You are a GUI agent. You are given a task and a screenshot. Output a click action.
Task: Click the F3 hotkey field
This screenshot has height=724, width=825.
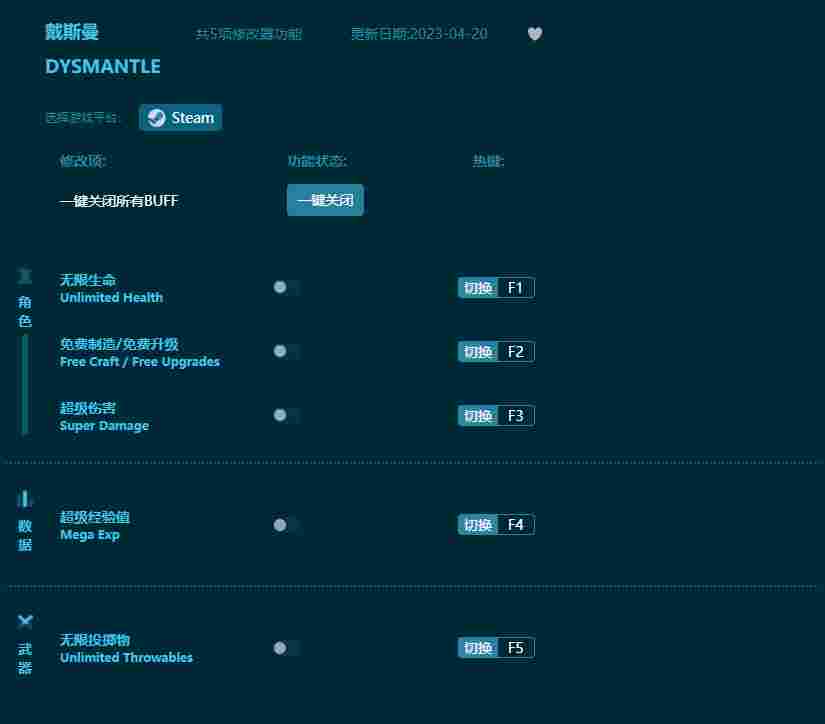[516, 416]
